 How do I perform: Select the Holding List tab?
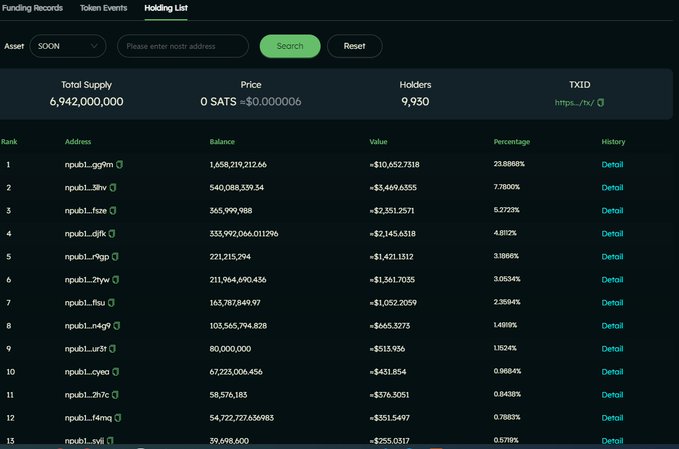coord(166,8)
